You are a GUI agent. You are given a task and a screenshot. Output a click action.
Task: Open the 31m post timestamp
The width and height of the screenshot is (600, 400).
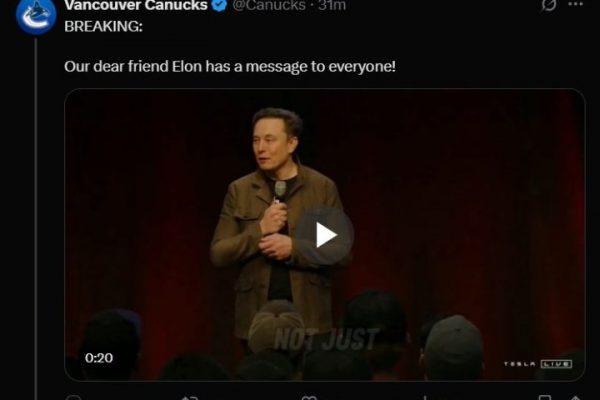point(332,5)
